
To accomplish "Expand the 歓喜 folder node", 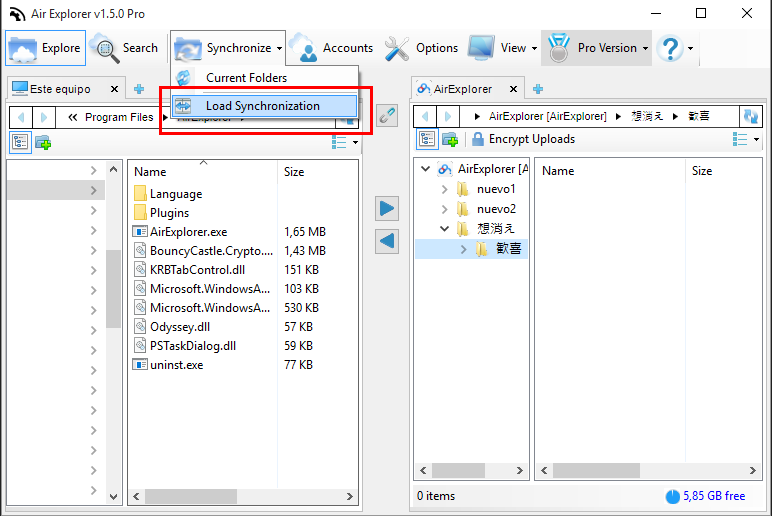I will tap(463, 249).
